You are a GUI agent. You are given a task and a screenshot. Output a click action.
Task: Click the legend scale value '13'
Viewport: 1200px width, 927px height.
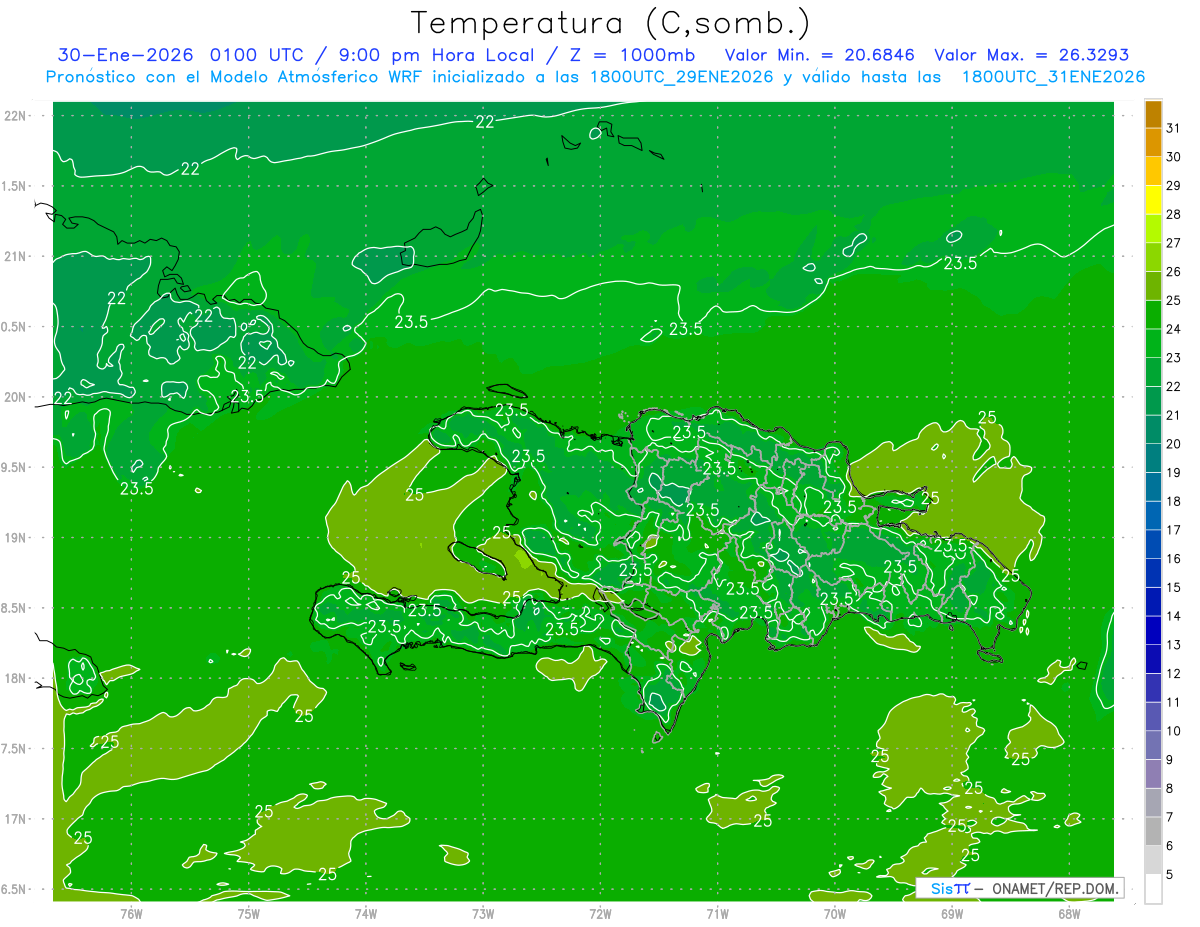[x=1173, y=645]
